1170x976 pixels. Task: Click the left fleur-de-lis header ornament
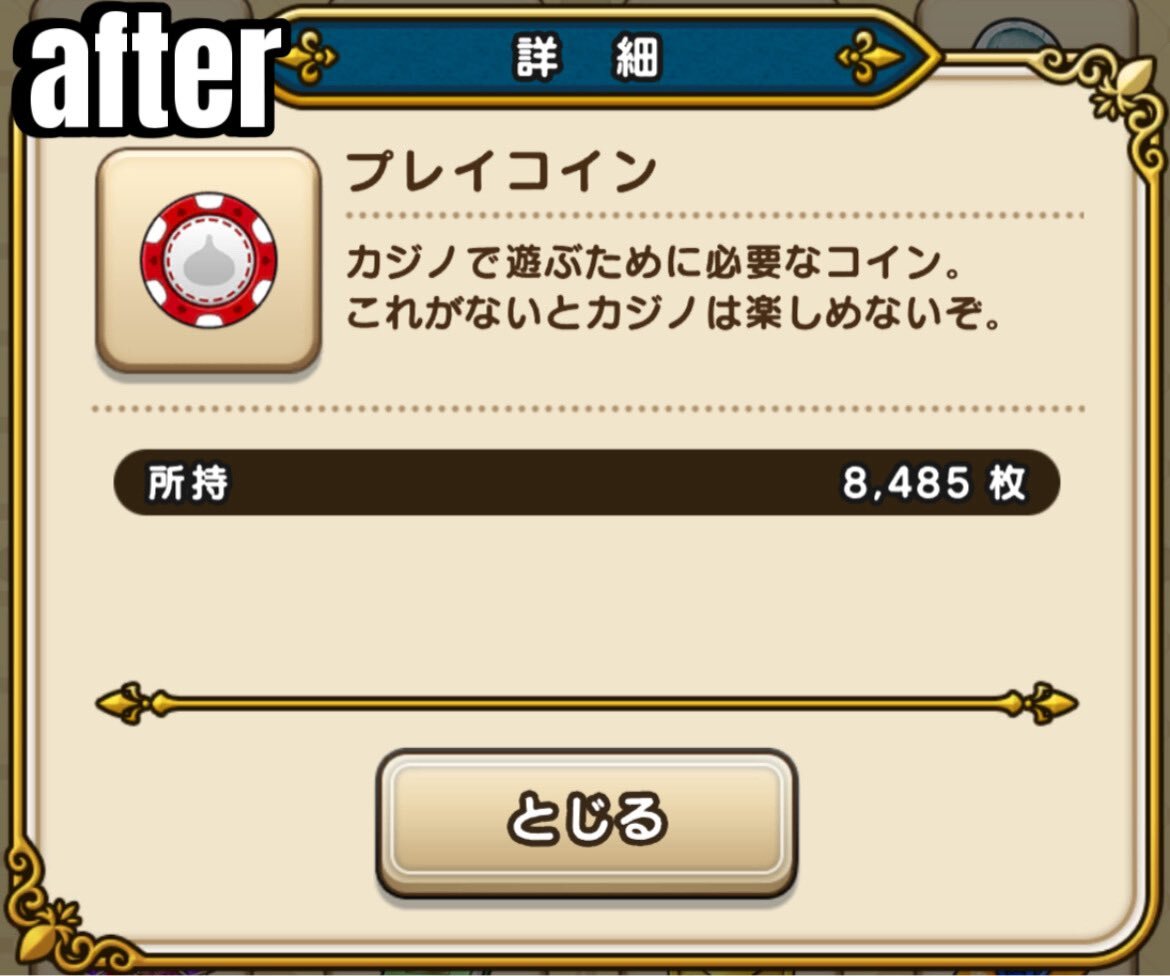[306, 57]
